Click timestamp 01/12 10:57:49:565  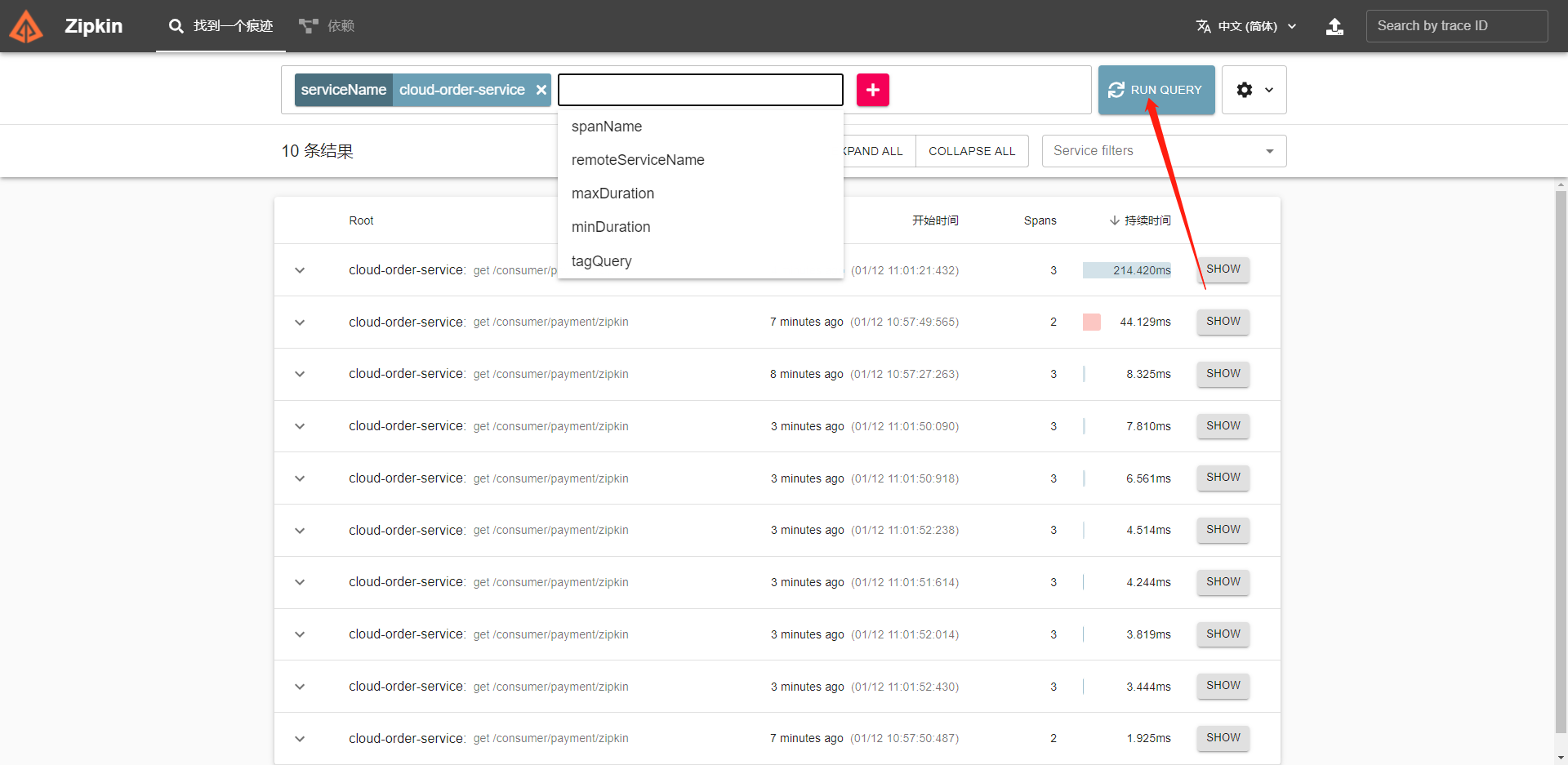click(905, 322)
